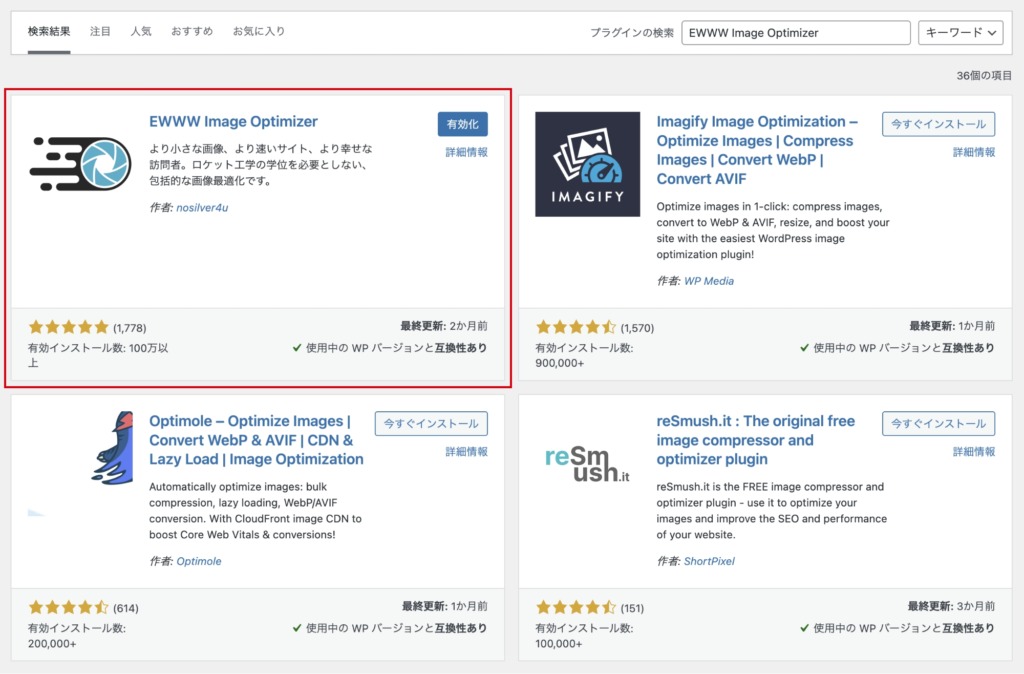1024x674 pixels.
Task: Click the reSmush.it plugin description text
Action: coord(771,511)
